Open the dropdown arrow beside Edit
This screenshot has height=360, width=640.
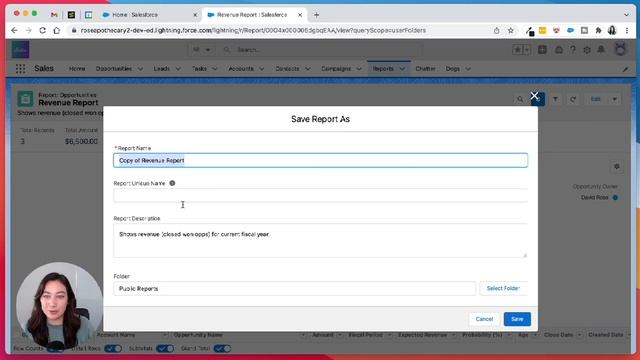(614, 99)
